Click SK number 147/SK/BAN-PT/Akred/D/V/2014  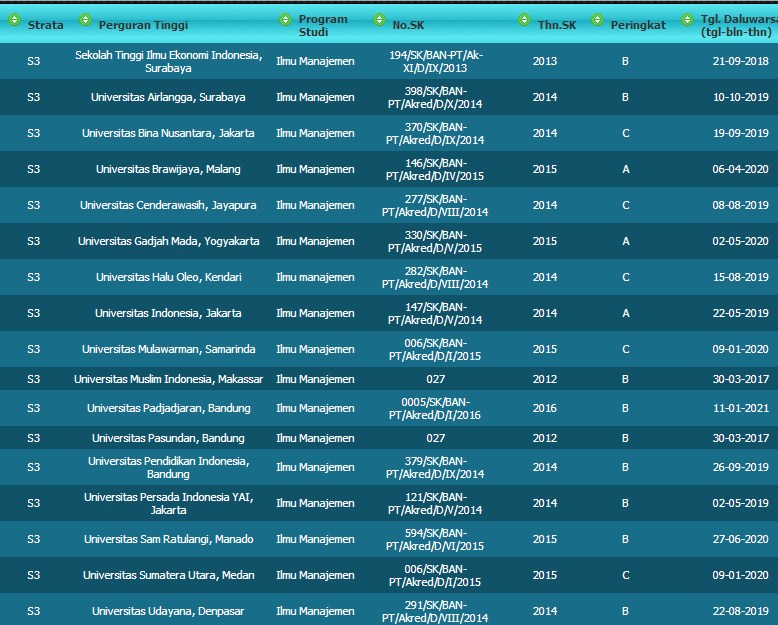point(435,313)
